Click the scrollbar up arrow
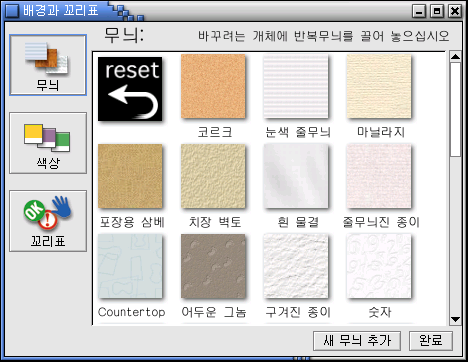 click(455, 56)
